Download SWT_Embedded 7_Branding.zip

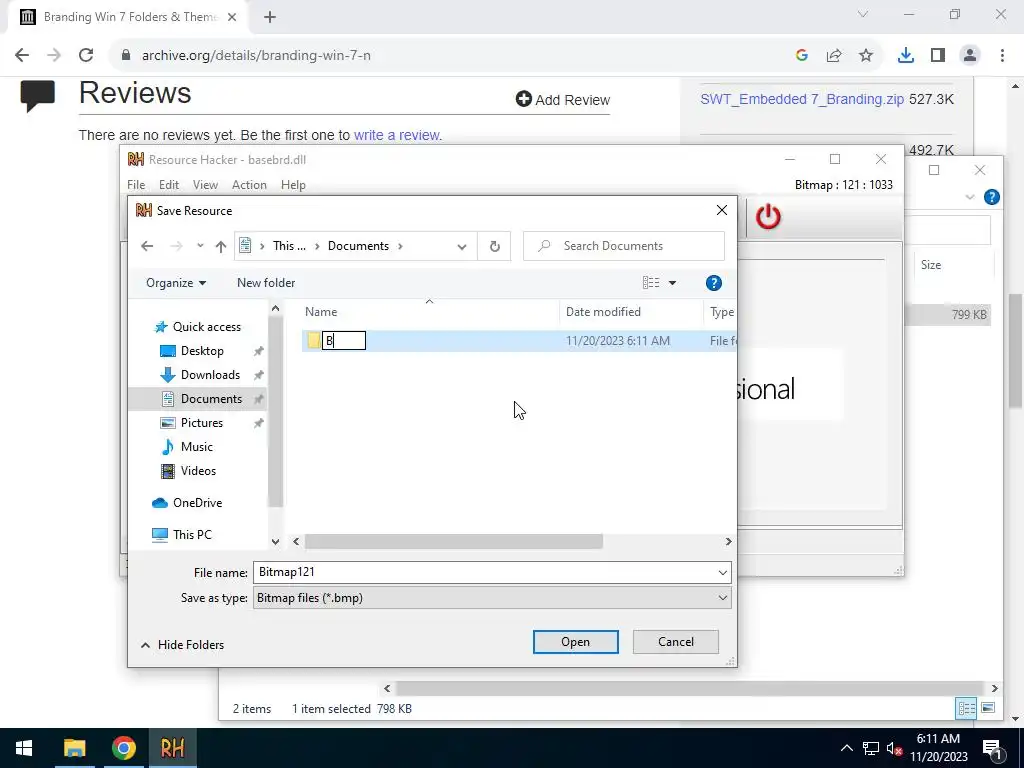point(802,99)
